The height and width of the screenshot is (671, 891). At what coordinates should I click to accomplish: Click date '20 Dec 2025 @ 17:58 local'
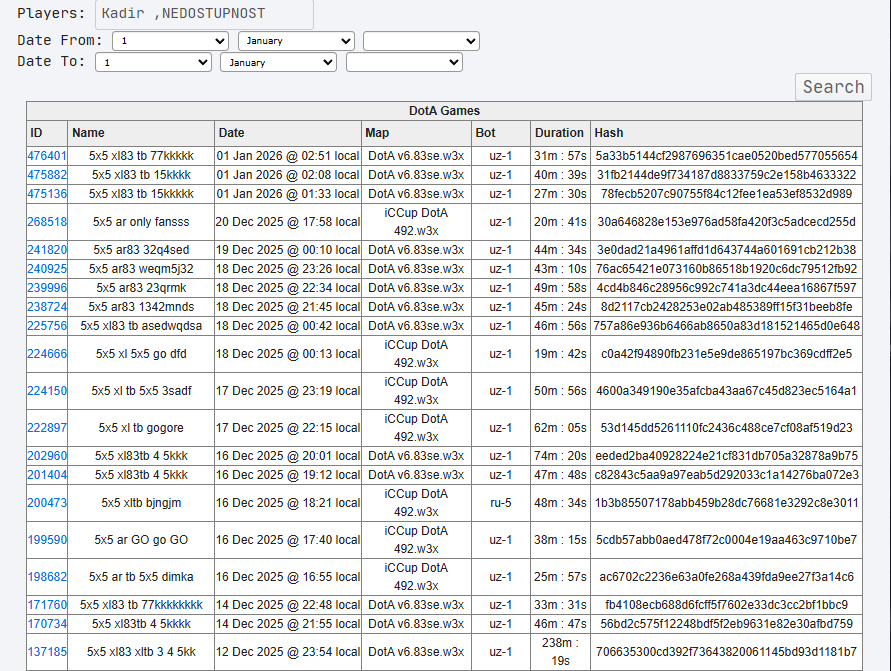click(x=288, y=222)
